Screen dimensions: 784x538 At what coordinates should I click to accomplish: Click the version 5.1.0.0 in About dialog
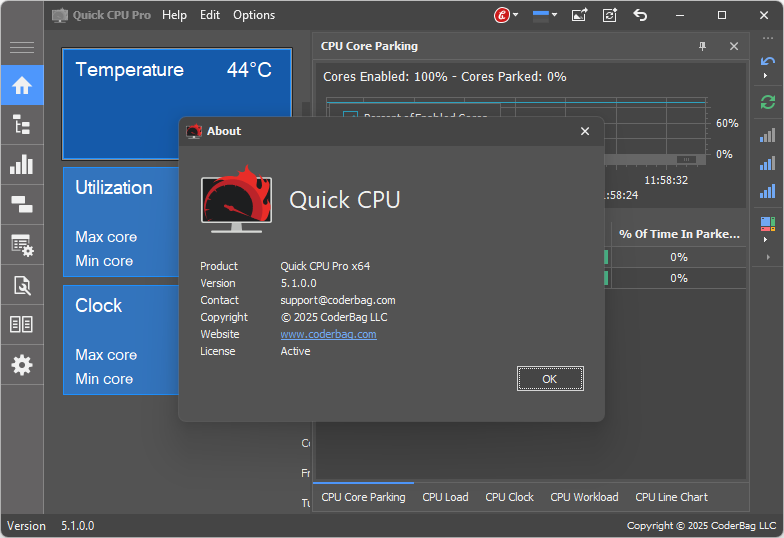point(298,283)
